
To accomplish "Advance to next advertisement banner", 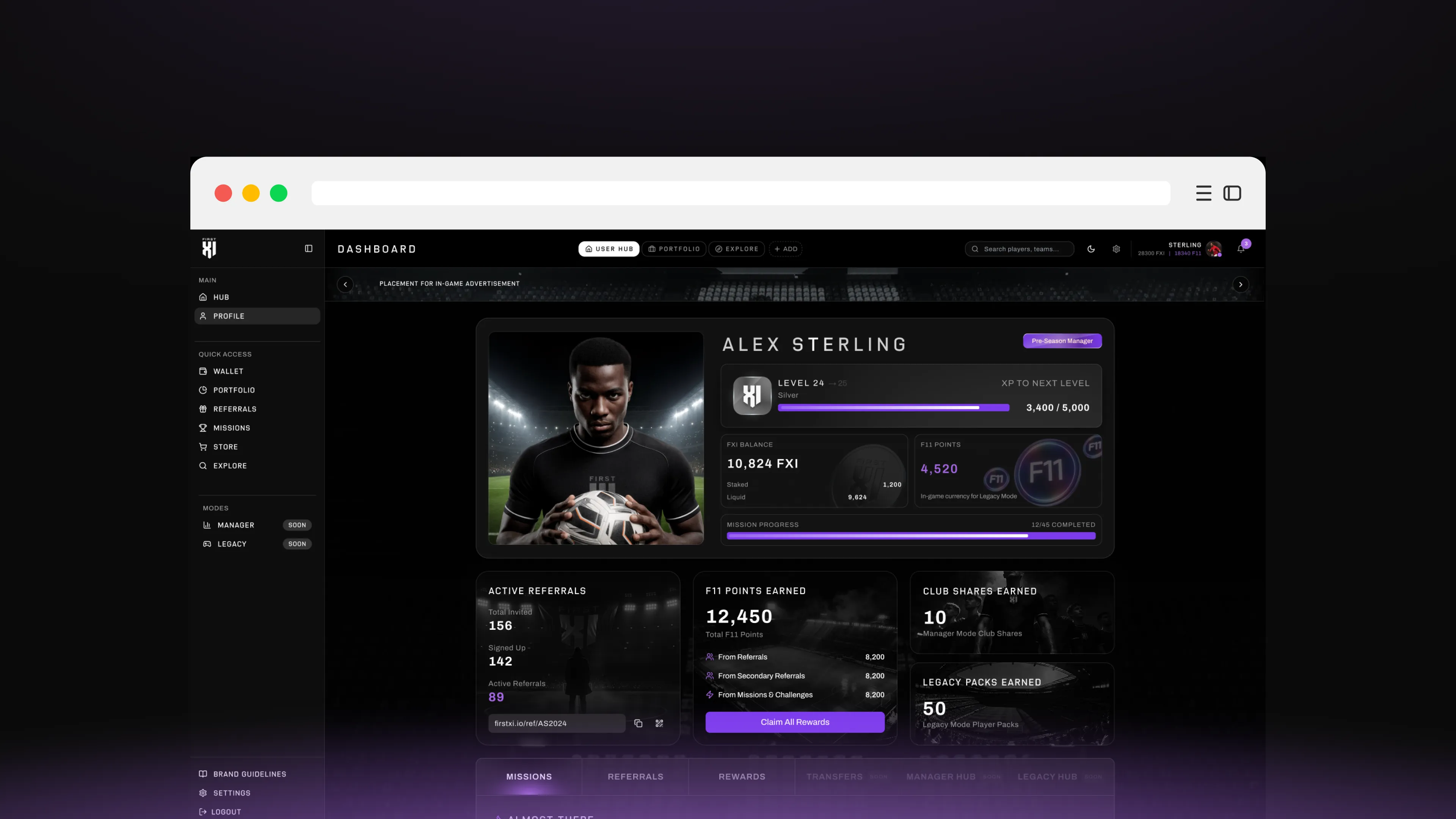I will 1241,284.
